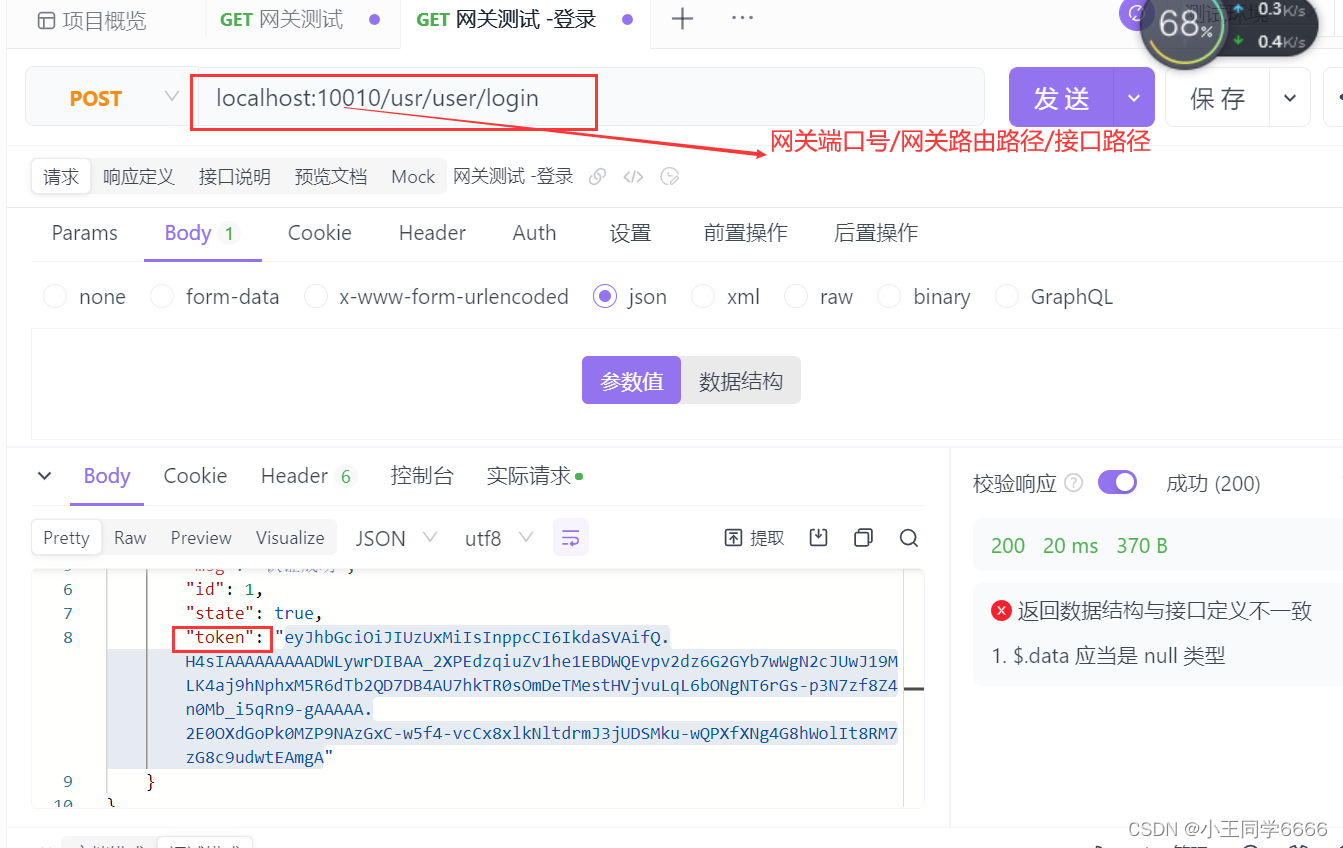Viewport: 1343px width, 848px height.
Task: Switch to 数据结构 view
Action: (x=741, y=381)
